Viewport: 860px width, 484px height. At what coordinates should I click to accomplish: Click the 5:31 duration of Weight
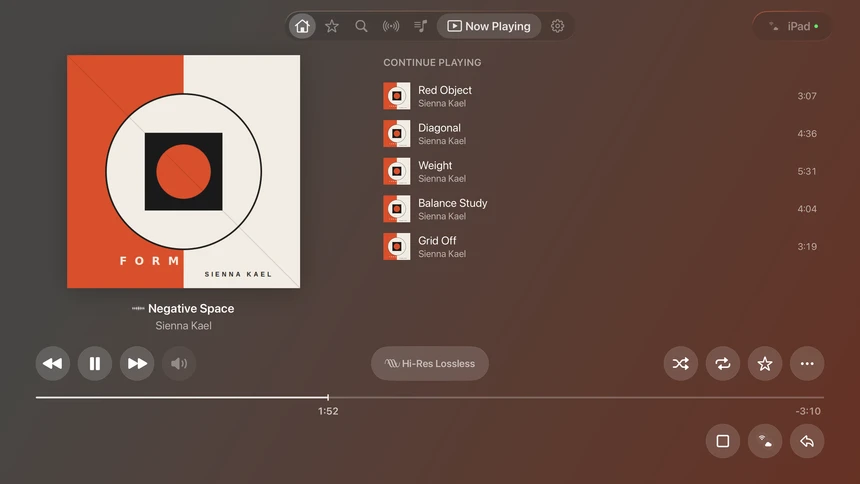807,171
